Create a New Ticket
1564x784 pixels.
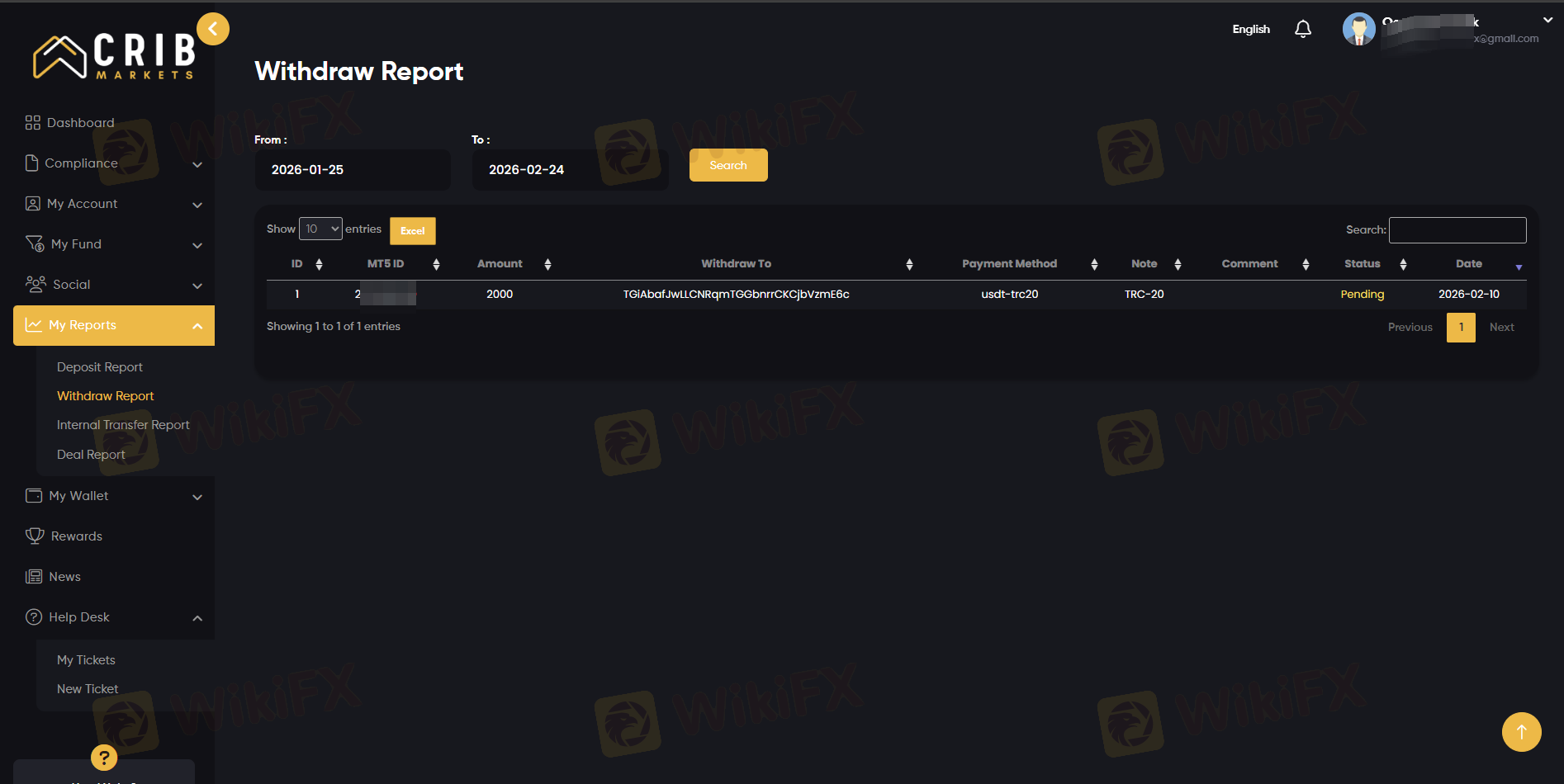[x=88, y=689]
